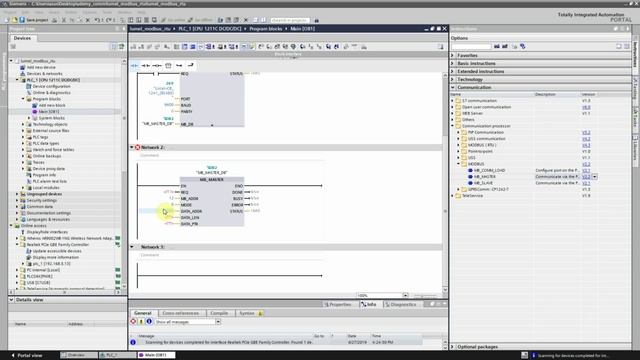640x360 pixels.
Task: Switch to the Cross-references tab
Action: [x=181, y=313]
